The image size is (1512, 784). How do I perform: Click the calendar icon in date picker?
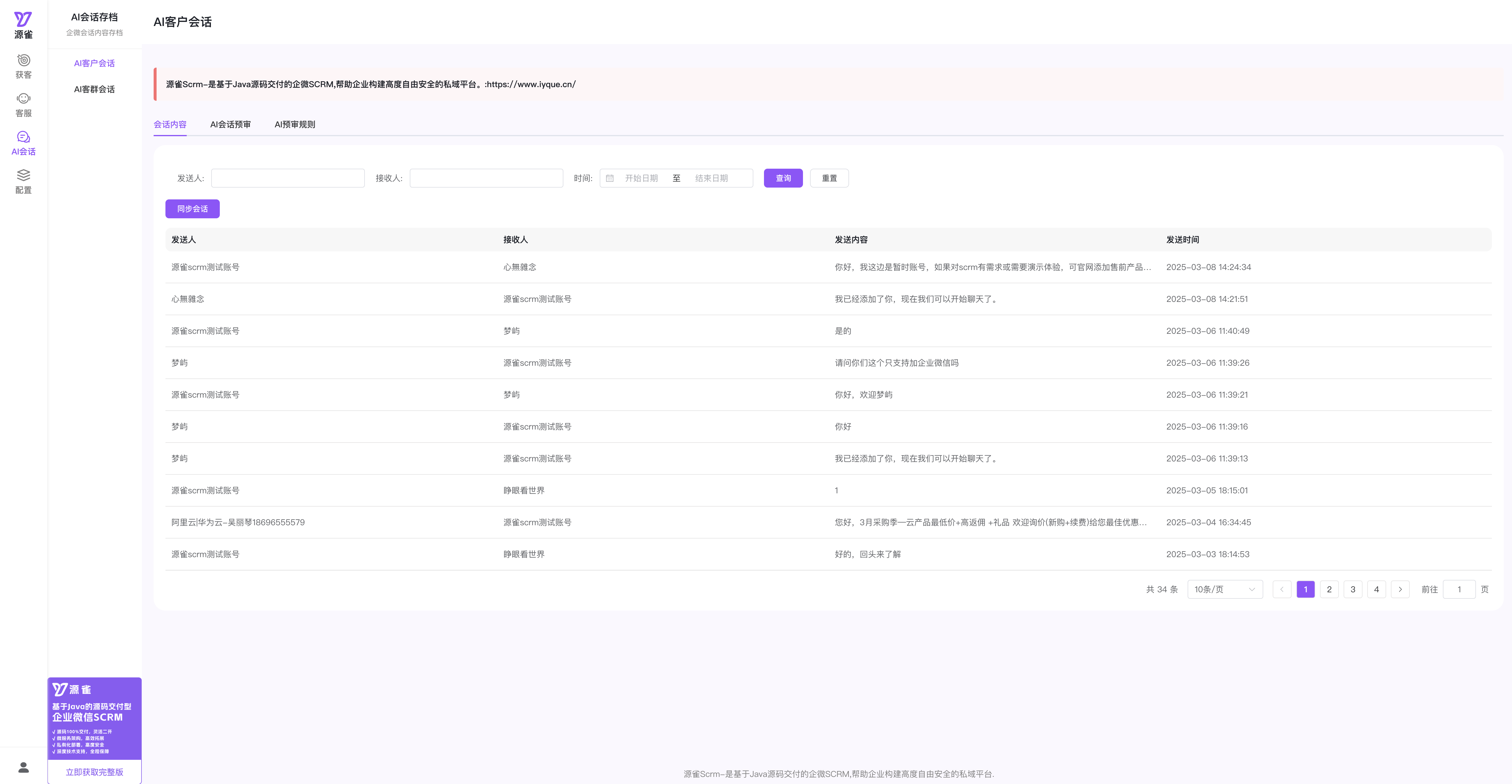[x=610, y=178]
